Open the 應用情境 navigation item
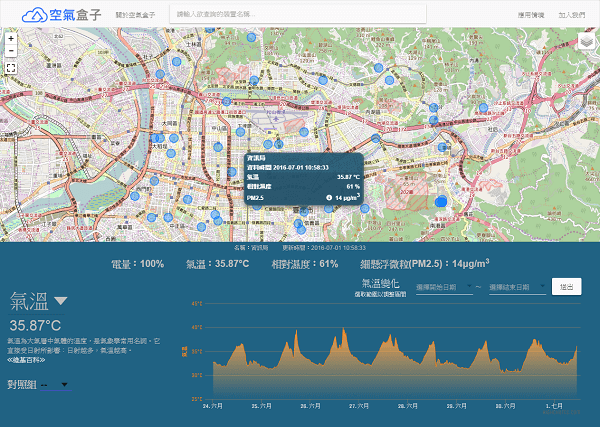This screenshot has width=600, height=427. [x=530, y=15]
